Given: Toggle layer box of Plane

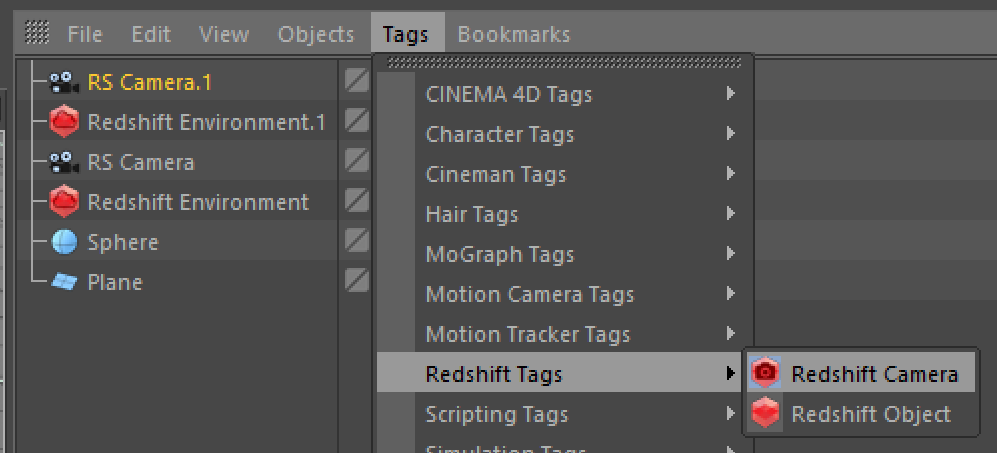Looking at the screenshot, I should 357,280.
